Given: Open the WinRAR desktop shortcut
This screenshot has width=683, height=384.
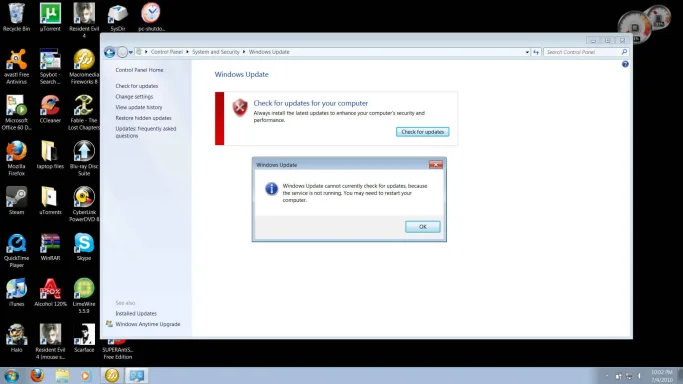Looking at the screenshot, I should 50,247.
